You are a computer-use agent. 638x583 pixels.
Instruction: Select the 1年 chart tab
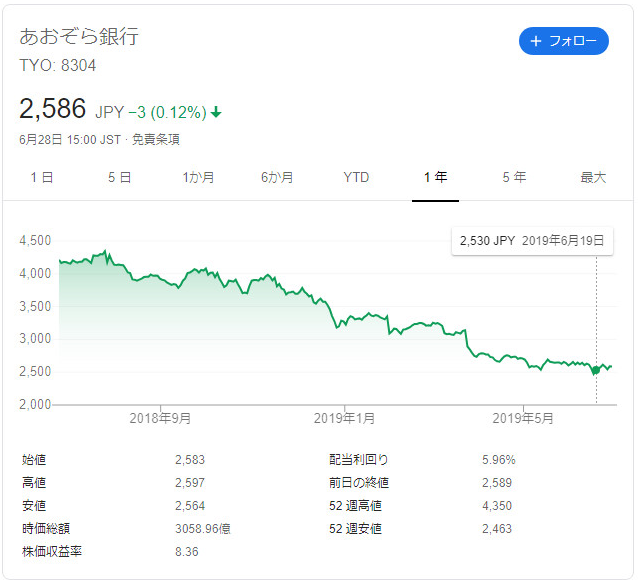click(x=435, y=177)
